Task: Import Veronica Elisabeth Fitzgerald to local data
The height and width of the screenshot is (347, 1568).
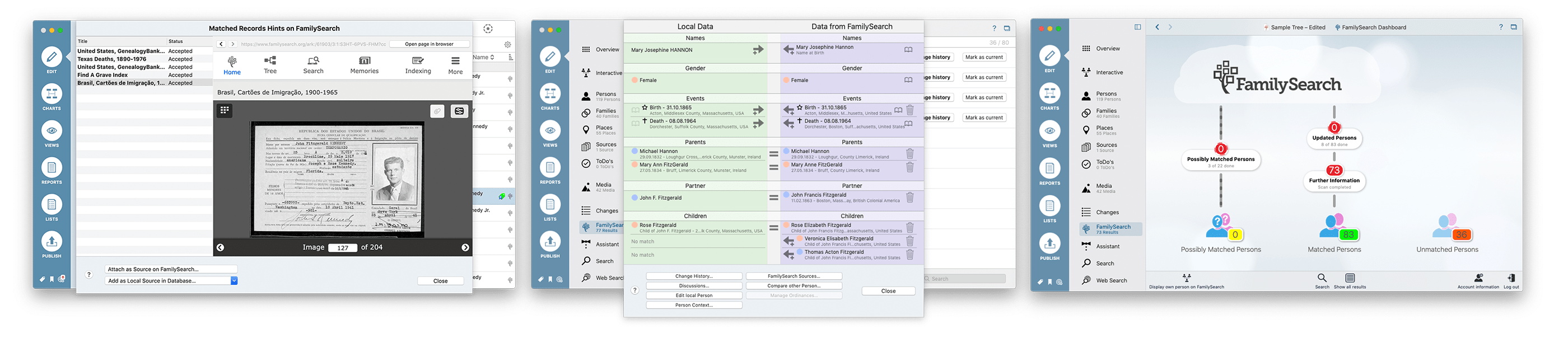Action: click(789, 241)
